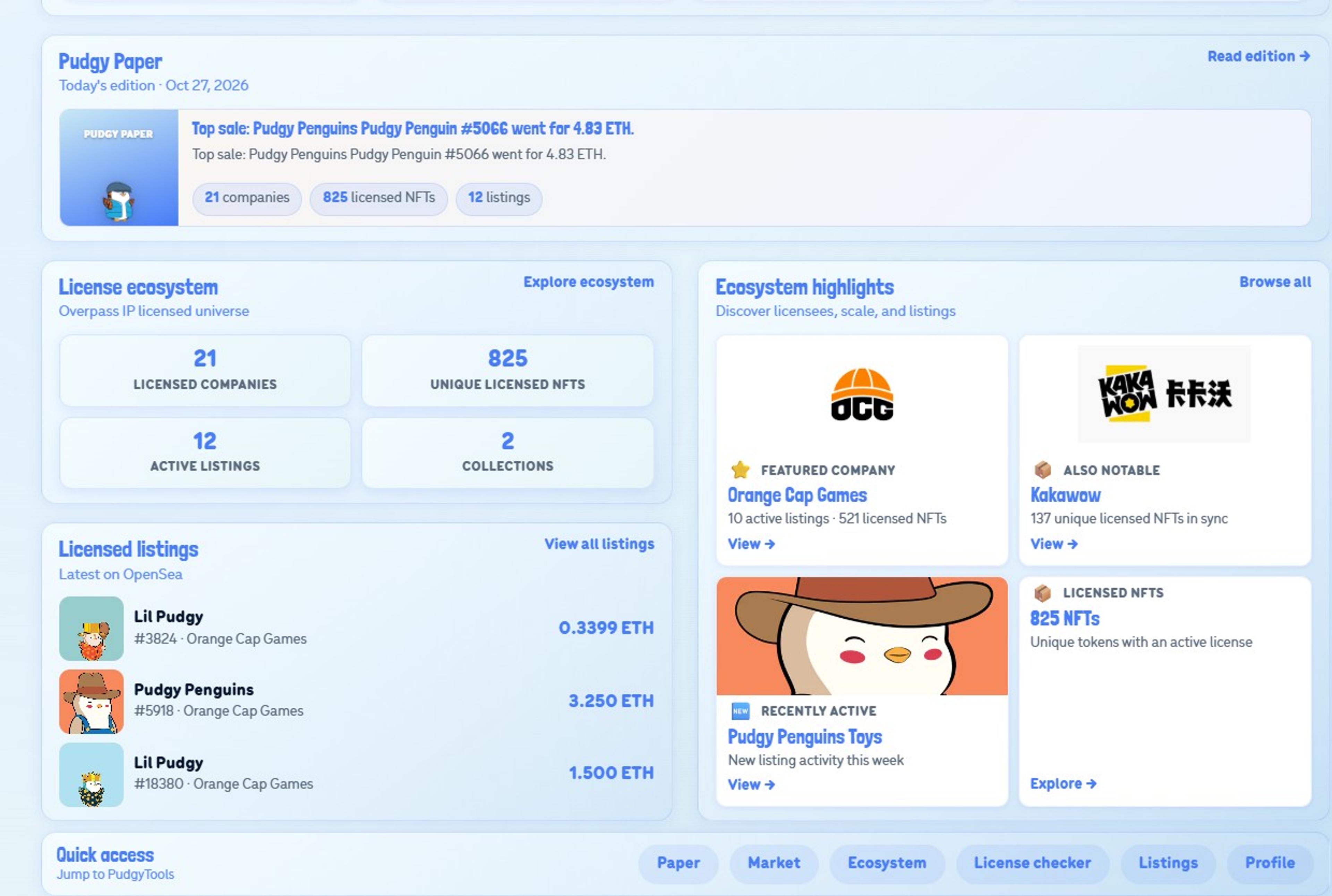Click the Kakawow logo image

(x=1164, y=394)
